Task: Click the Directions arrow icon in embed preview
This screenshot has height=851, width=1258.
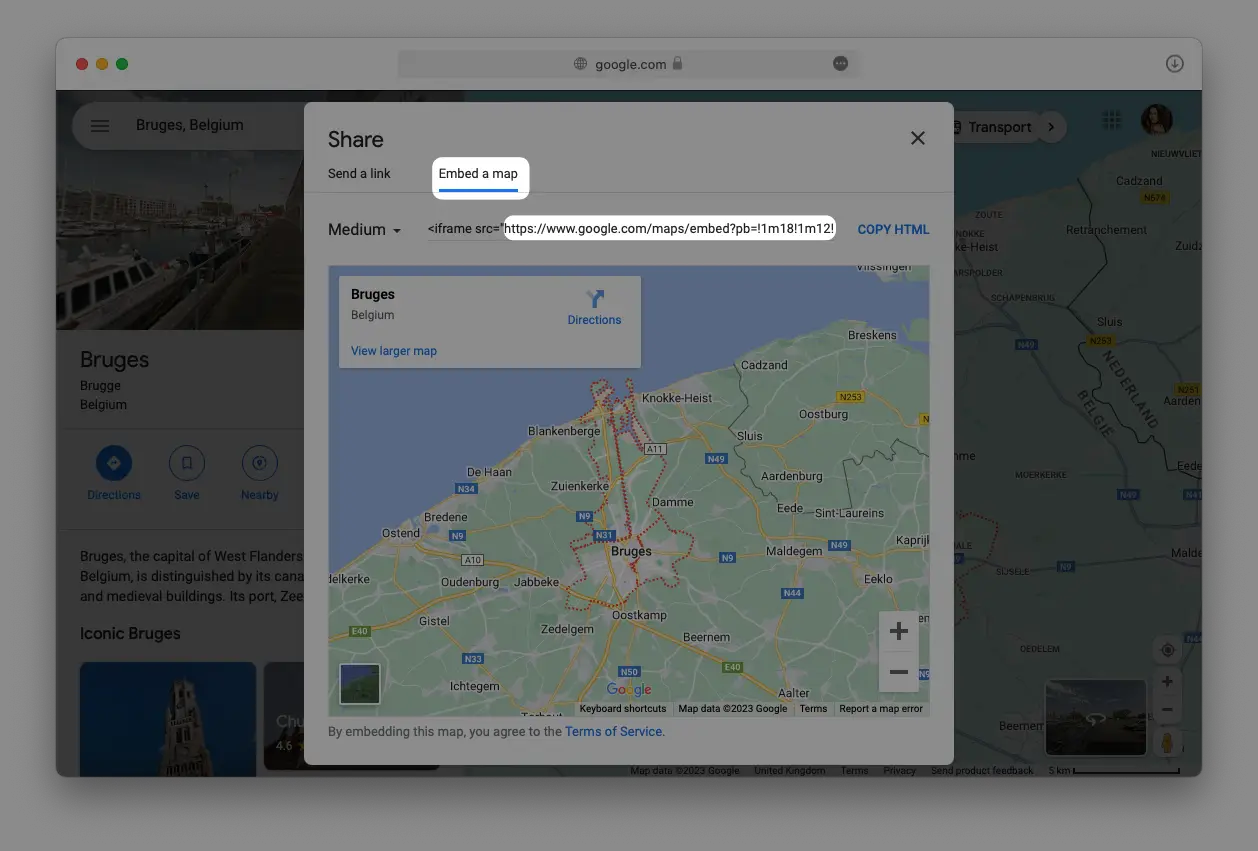Action: [595, 299]
